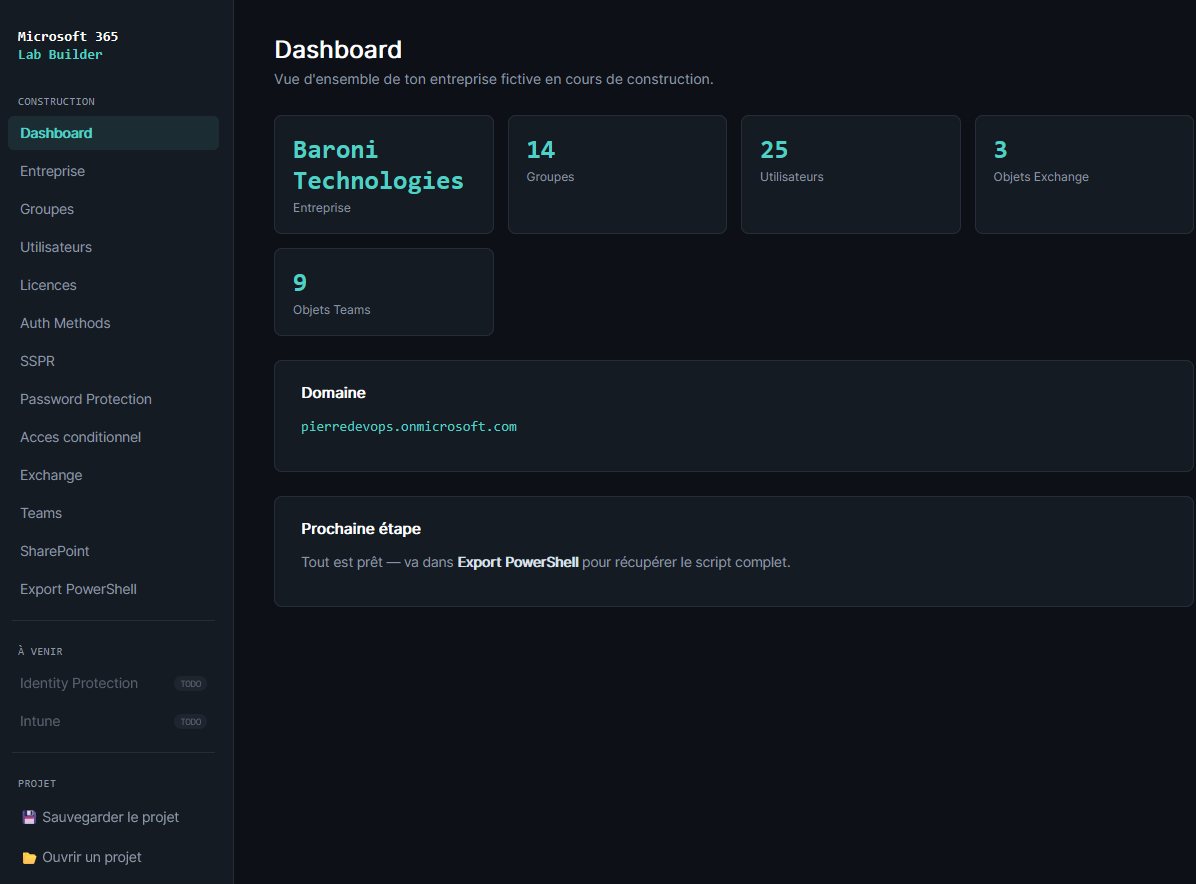The width and height of the screenshot is (1196, 884).
Task: Click the TODO badge next to Intune
Action: pos(191,722)
